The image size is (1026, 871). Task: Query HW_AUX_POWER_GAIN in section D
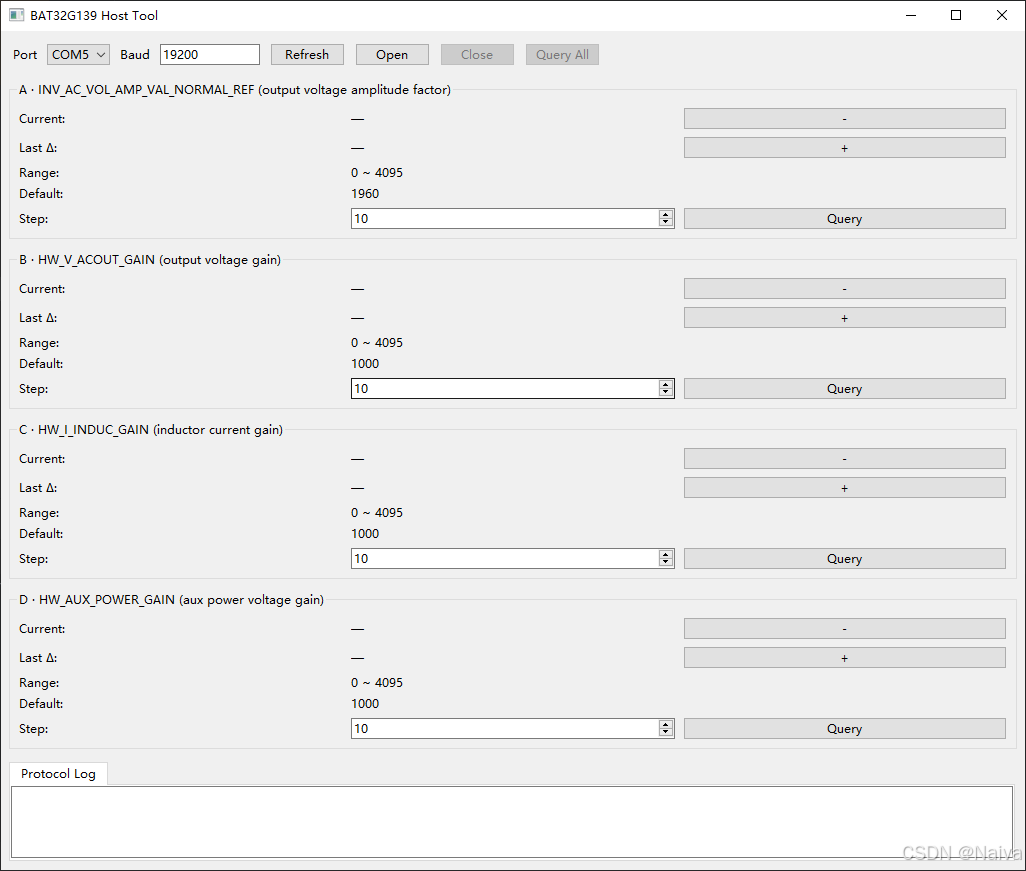(x=845, y=729)
